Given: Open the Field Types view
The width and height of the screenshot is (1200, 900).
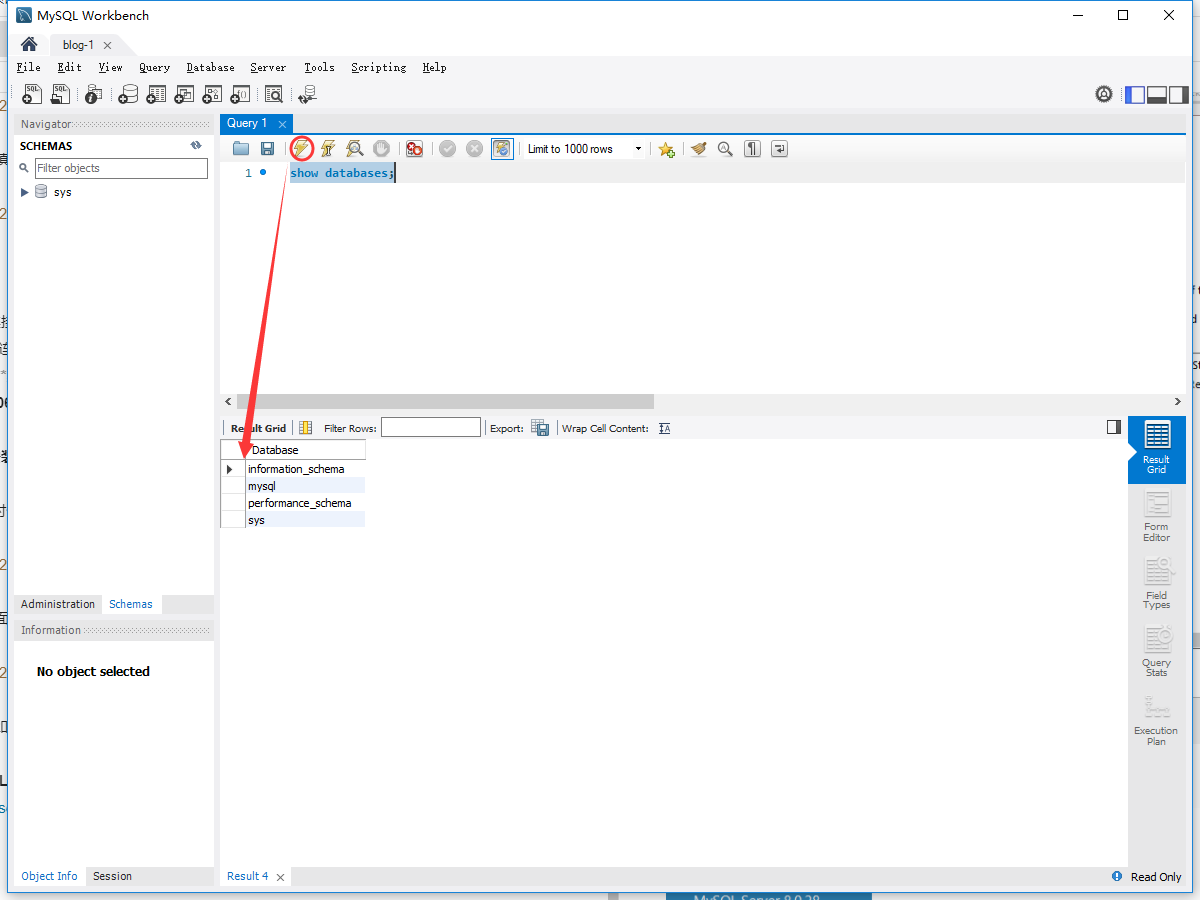Looking at the screenshot, I should [x=1156, y=584].
